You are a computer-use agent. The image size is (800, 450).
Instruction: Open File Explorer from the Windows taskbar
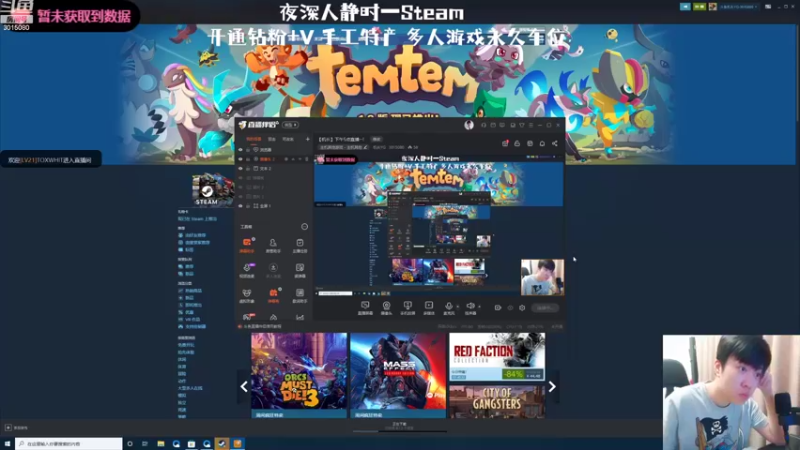click(161, 444)
